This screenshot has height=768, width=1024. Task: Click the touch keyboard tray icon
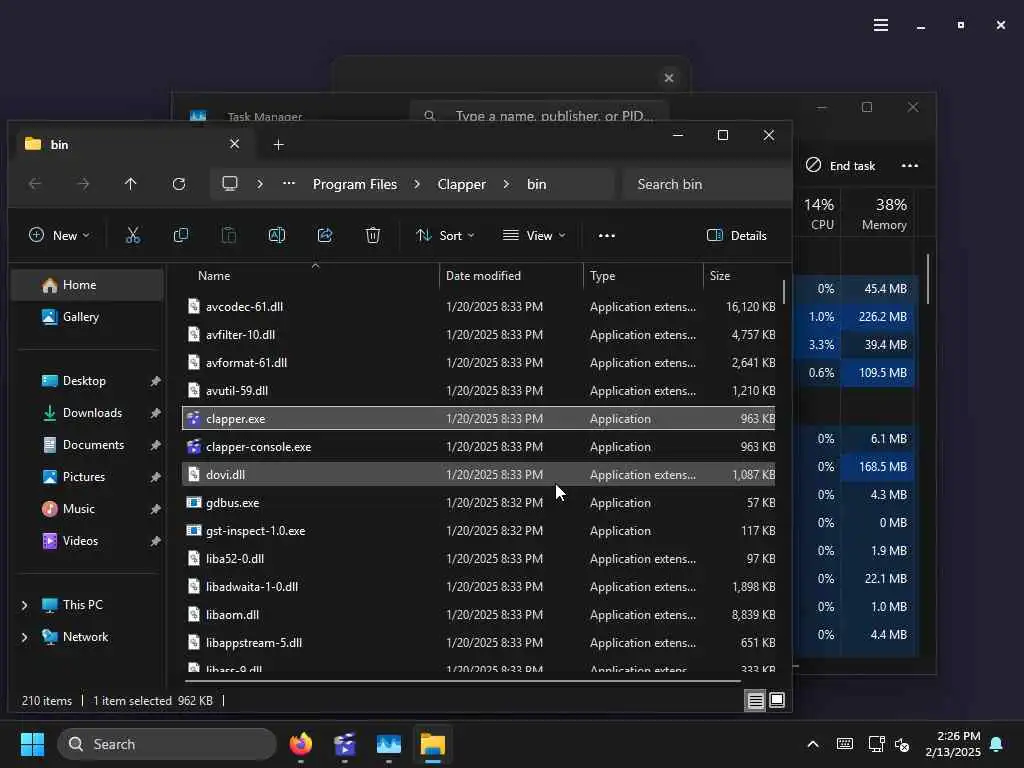pos(844,744)
